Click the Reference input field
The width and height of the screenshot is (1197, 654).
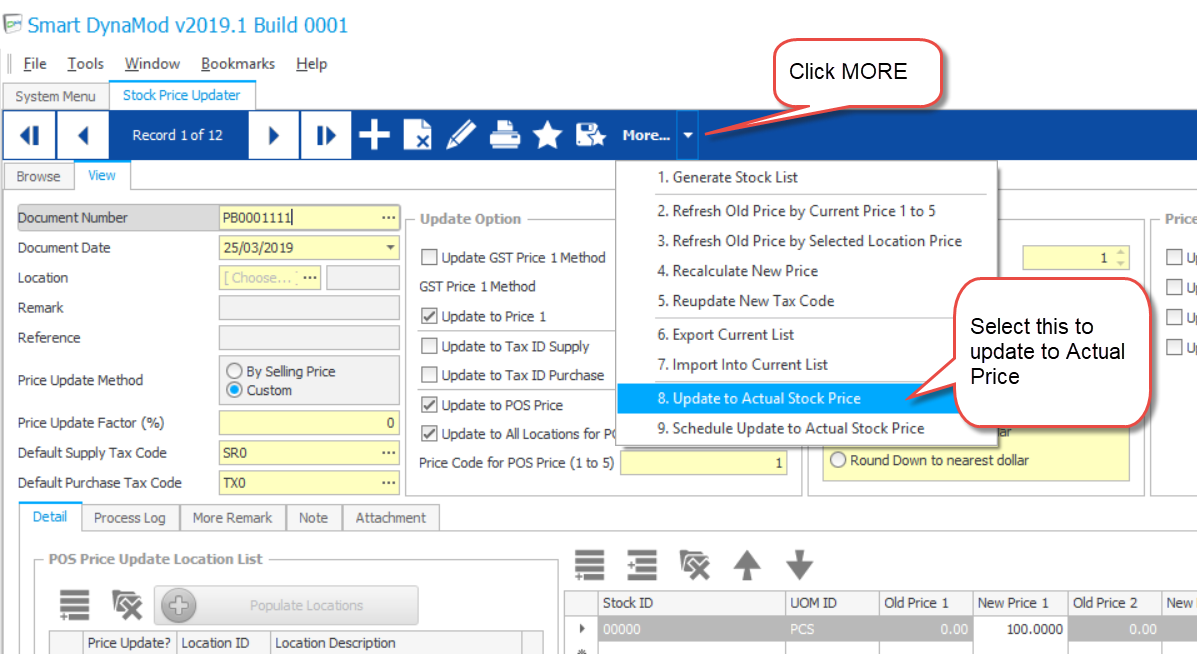click(309, 337)
